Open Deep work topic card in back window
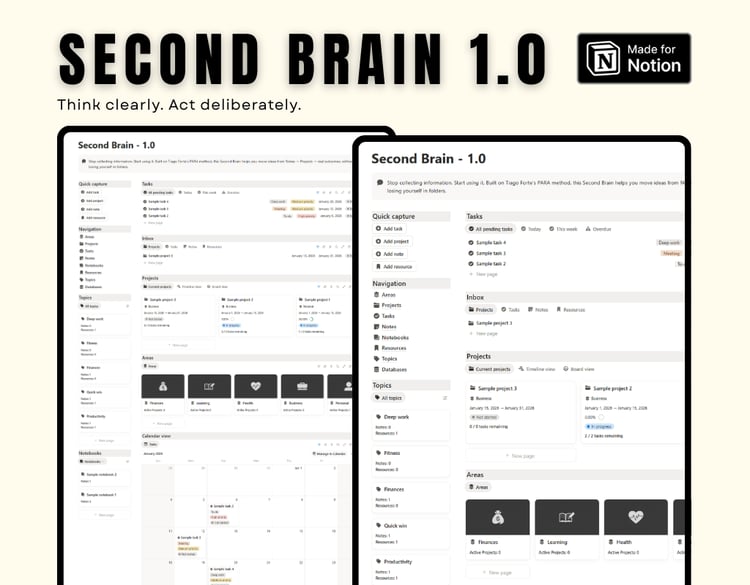This screenshot has height=585, width=750. [104, 324]
